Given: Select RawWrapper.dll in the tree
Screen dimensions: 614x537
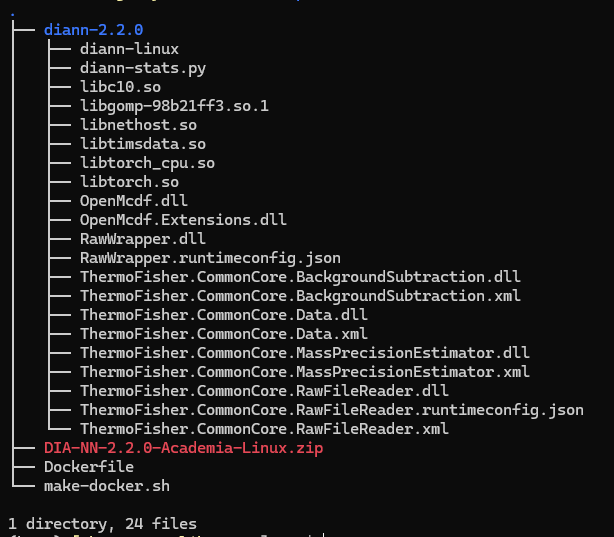Looking at the screenshot, I should click(x=143, y=239).
